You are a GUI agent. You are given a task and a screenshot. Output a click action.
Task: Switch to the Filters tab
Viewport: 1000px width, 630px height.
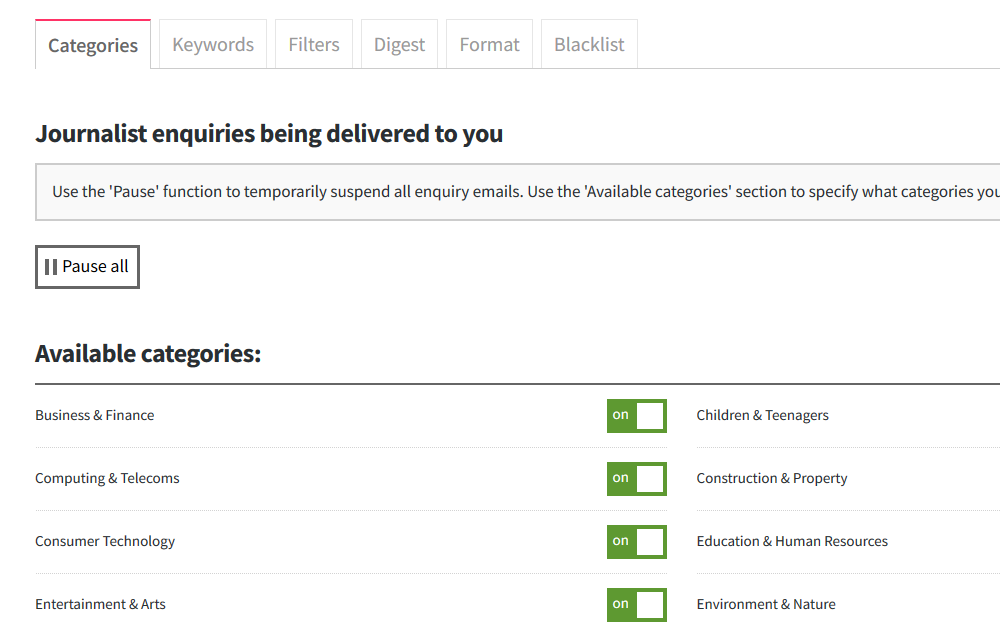pos(314,44)
